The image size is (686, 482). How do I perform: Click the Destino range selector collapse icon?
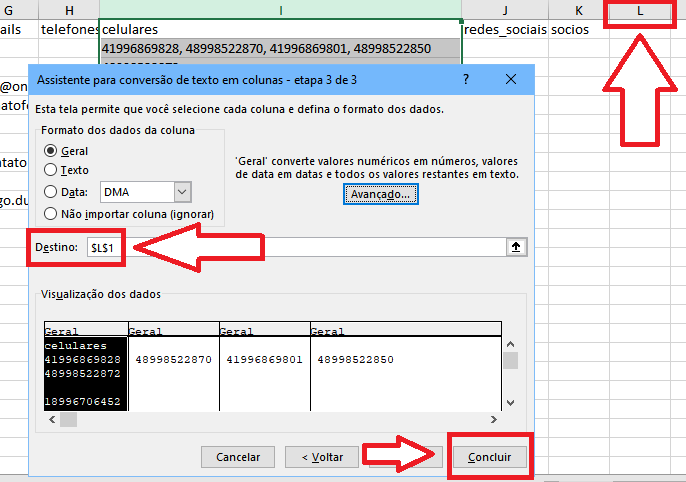518,247
